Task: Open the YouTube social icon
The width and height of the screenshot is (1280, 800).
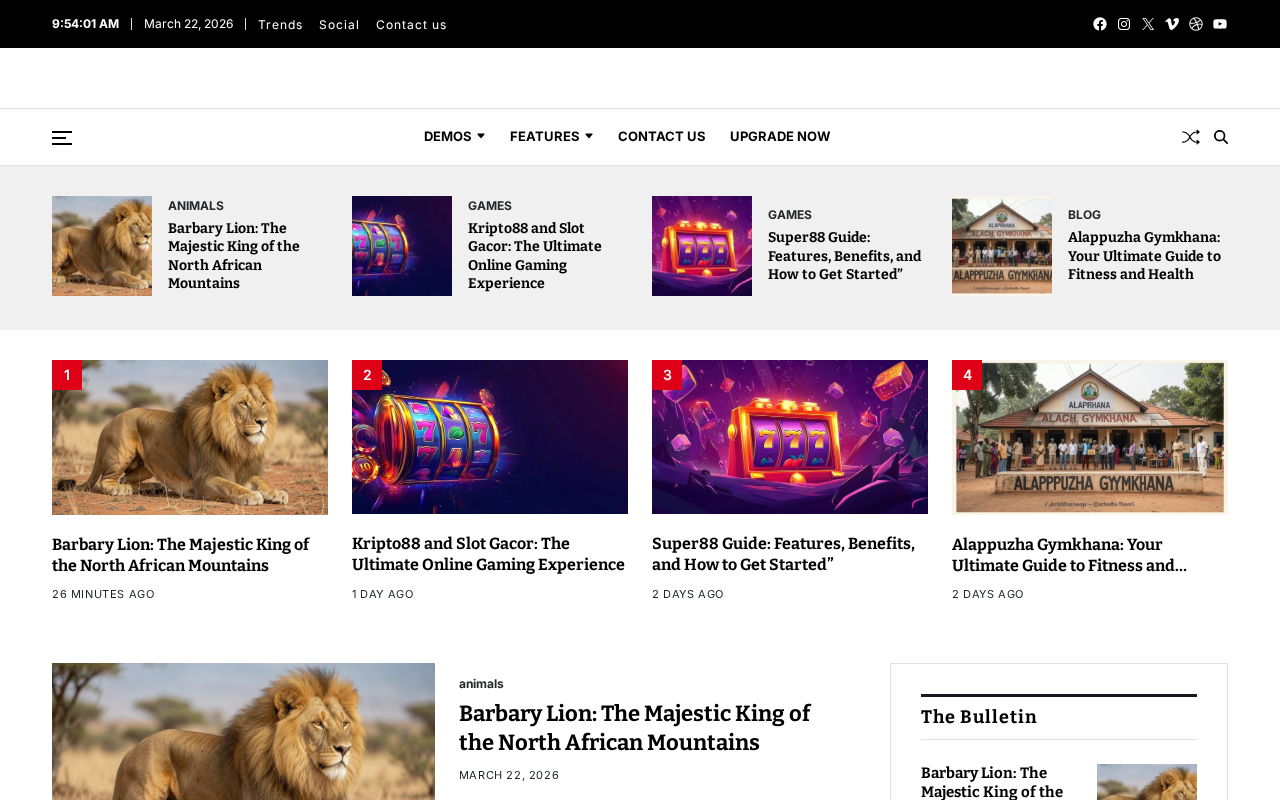Action: 1220,24
